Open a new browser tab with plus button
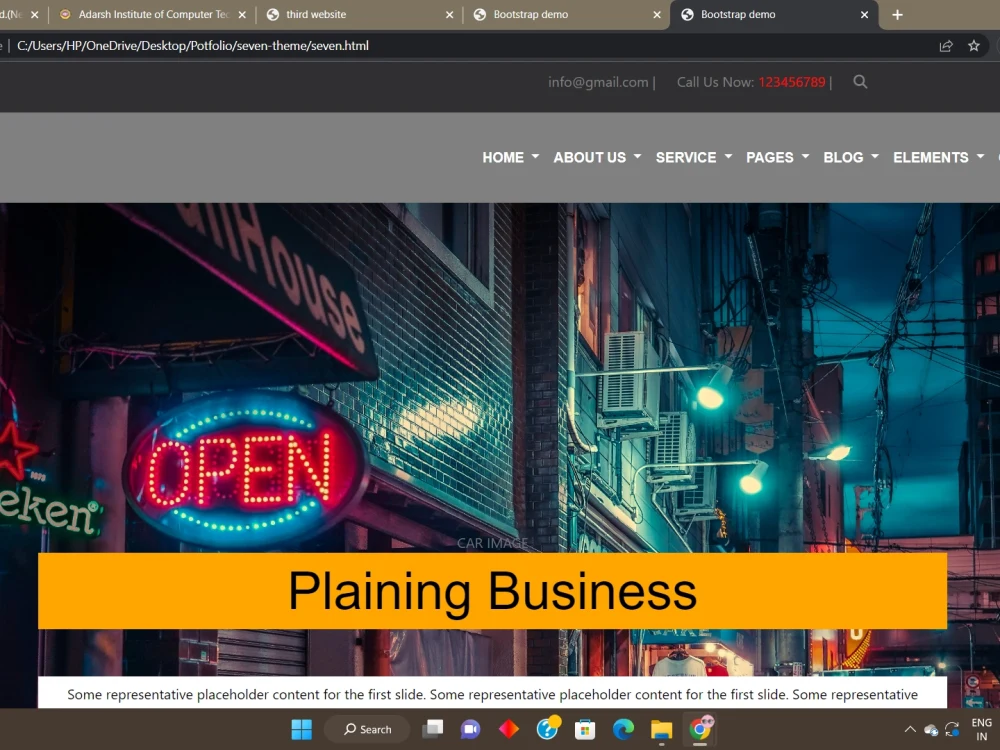The width and height of the screenshot is (1000, 750). [x=897, y=14]
